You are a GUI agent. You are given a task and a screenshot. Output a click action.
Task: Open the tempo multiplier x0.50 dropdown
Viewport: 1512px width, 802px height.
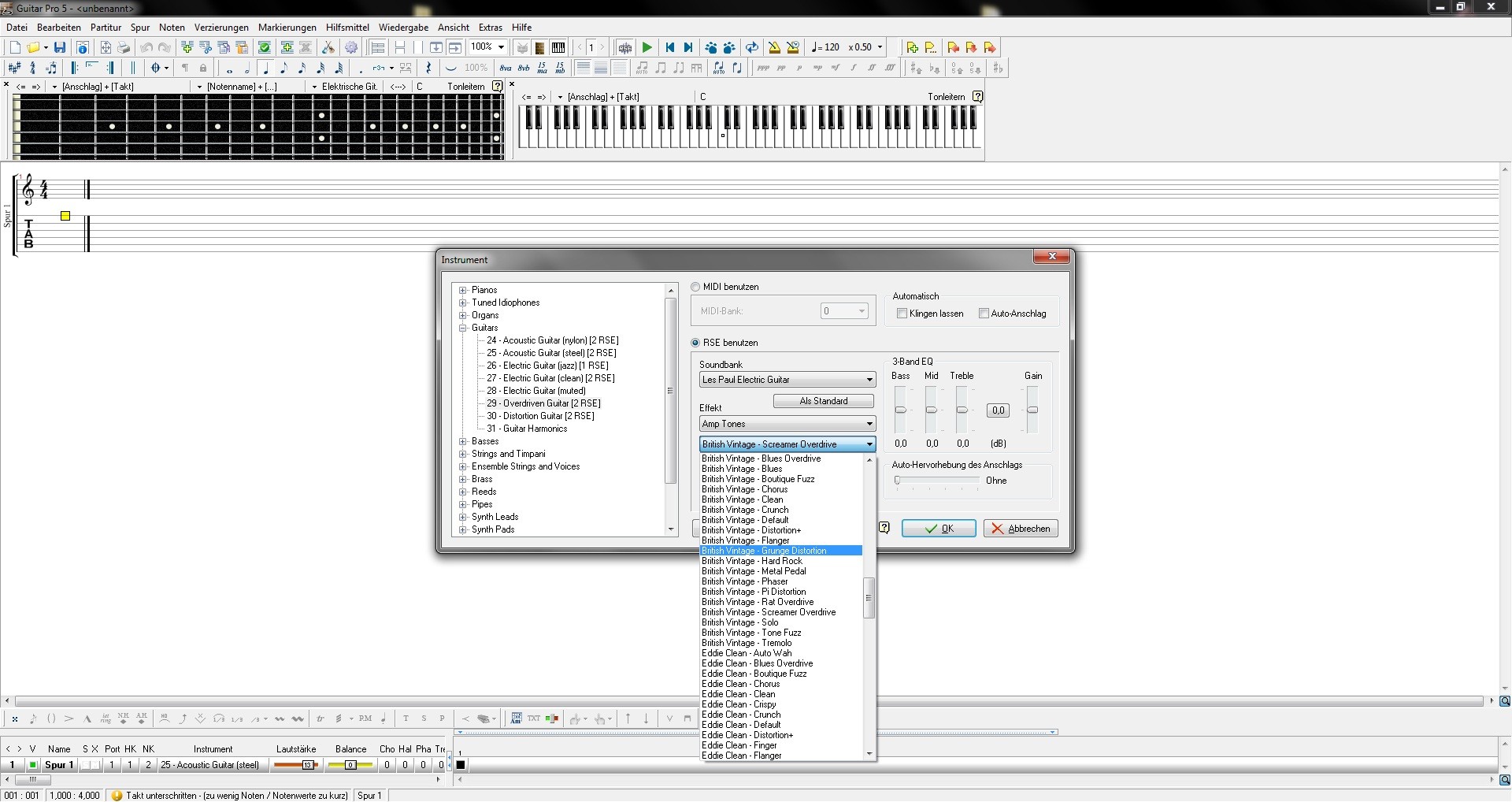pos(880,47)
